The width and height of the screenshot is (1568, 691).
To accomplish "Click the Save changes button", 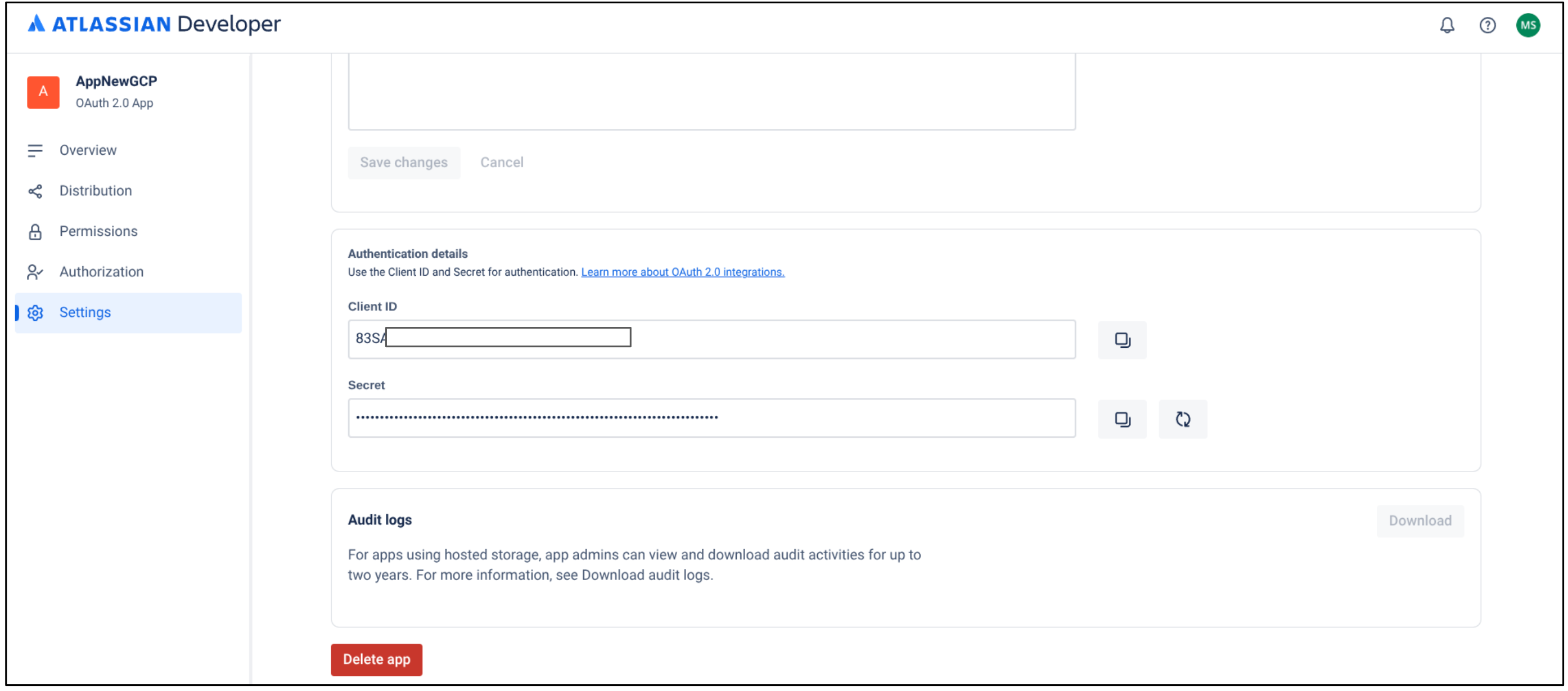I will point(404,162).
